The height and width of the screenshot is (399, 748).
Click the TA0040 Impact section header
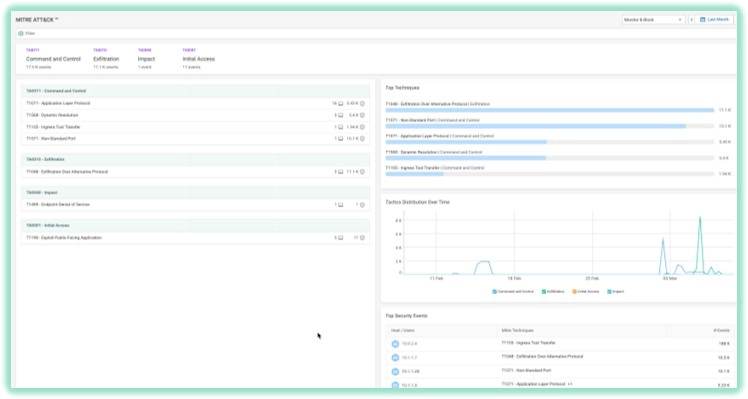pos(196,192)
